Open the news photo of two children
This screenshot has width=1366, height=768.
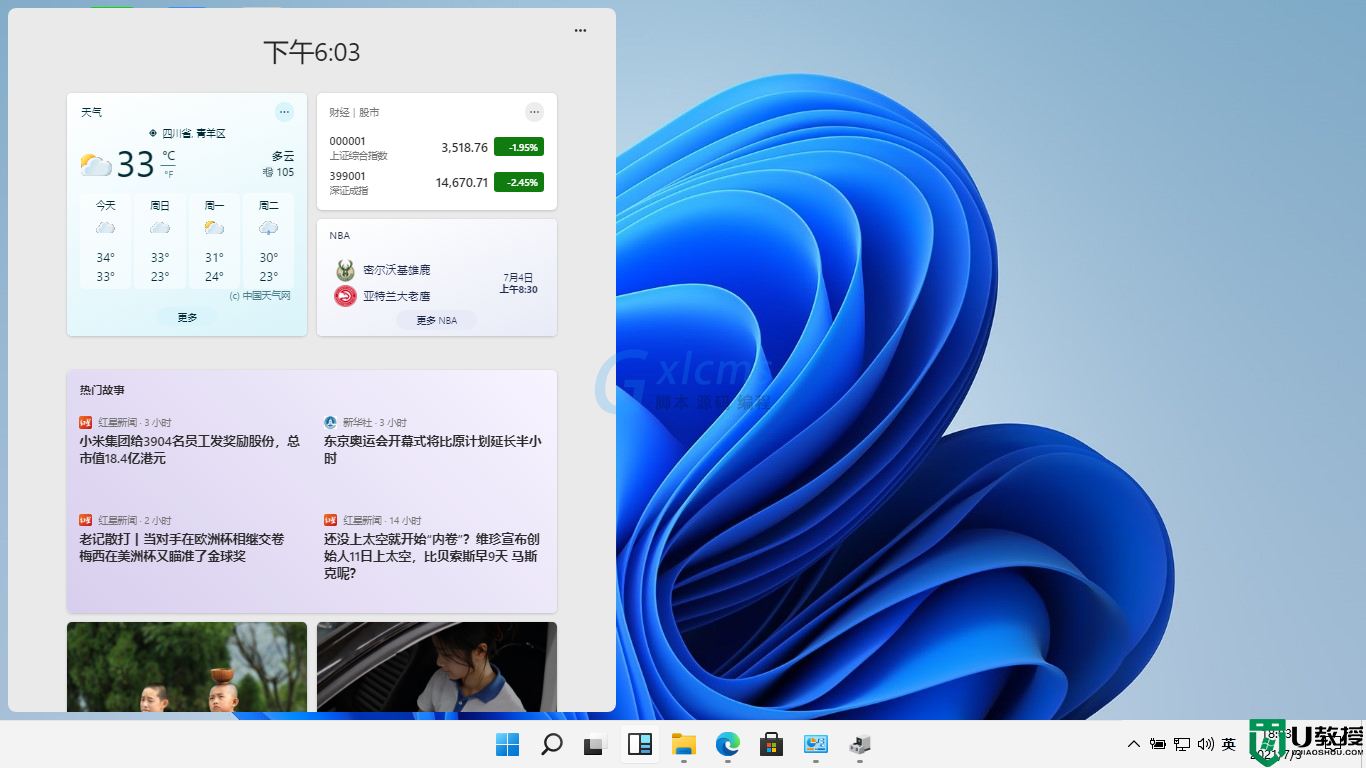[187, 667]
